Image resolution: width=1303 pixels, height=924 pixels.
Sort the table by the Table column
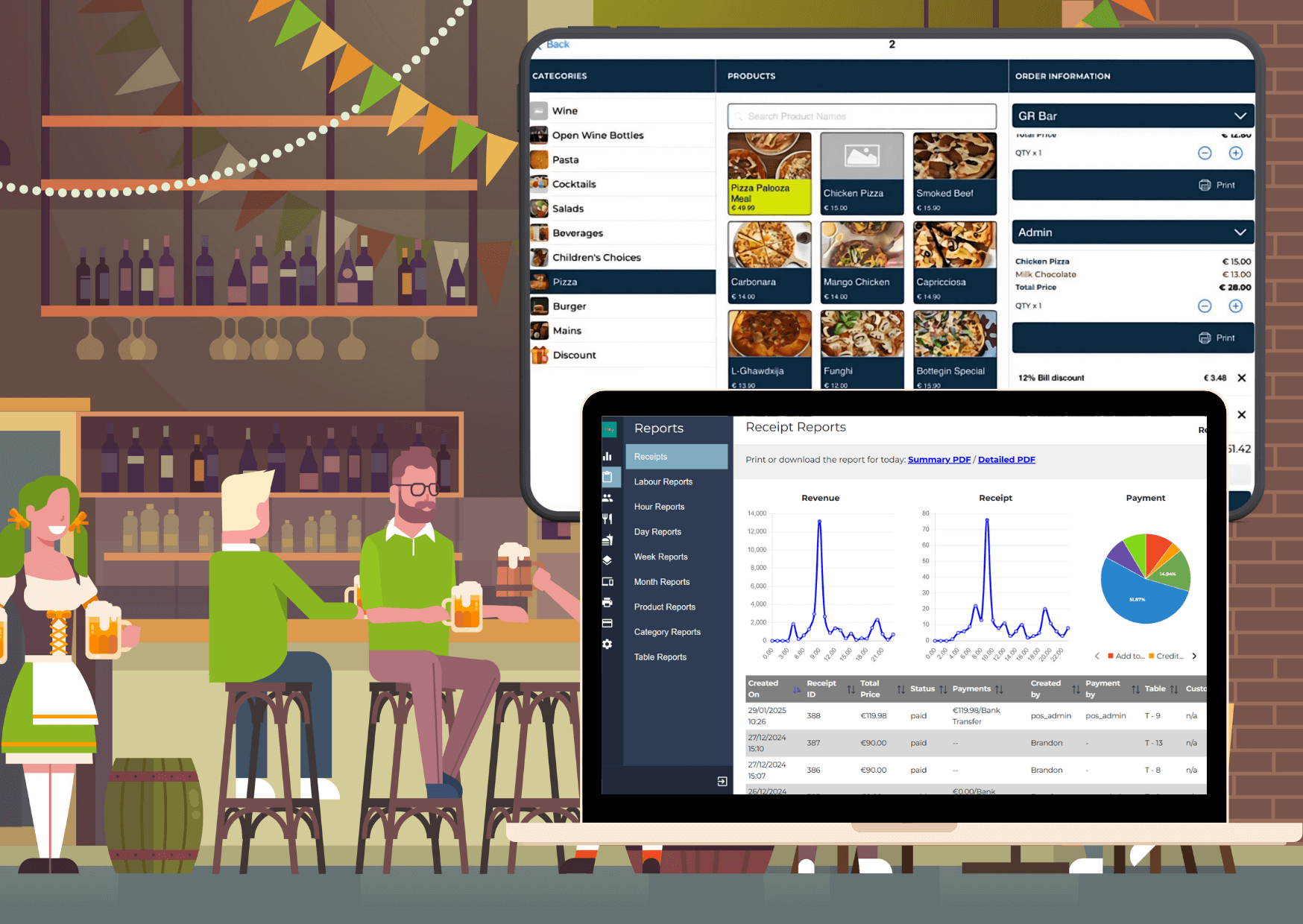pos(1174,689)
